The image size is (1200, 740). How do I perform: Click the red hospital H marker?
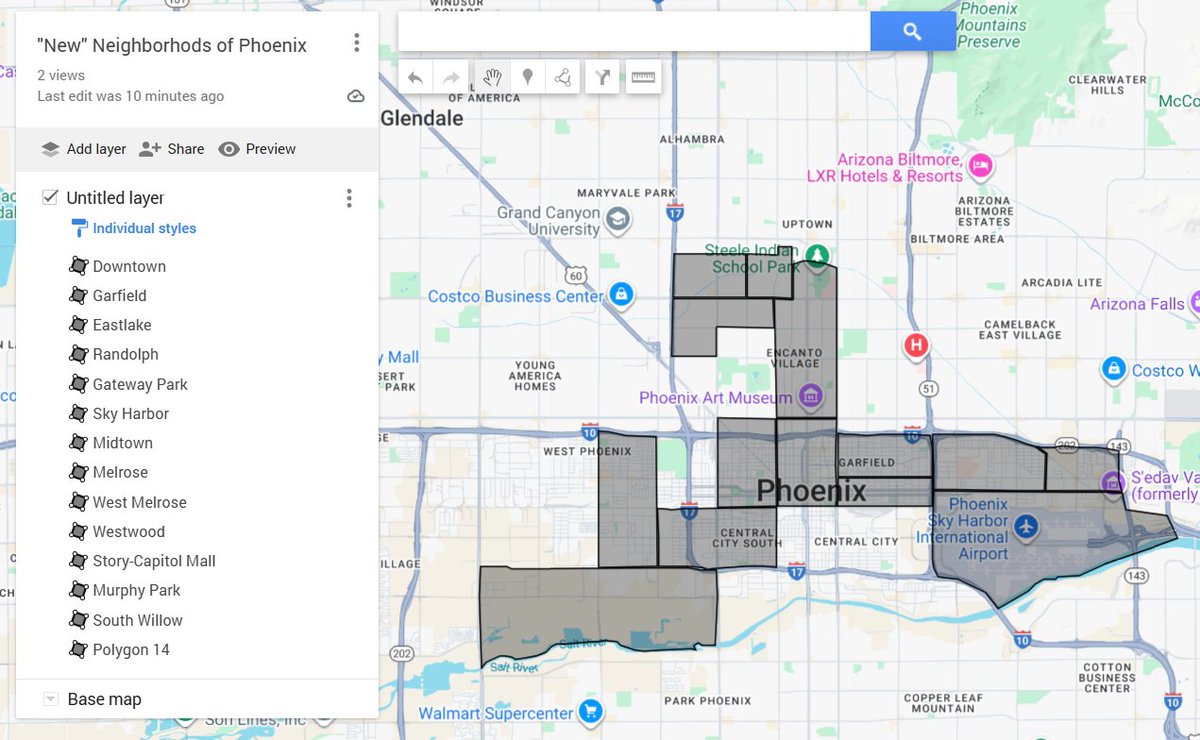pos(916,347)
